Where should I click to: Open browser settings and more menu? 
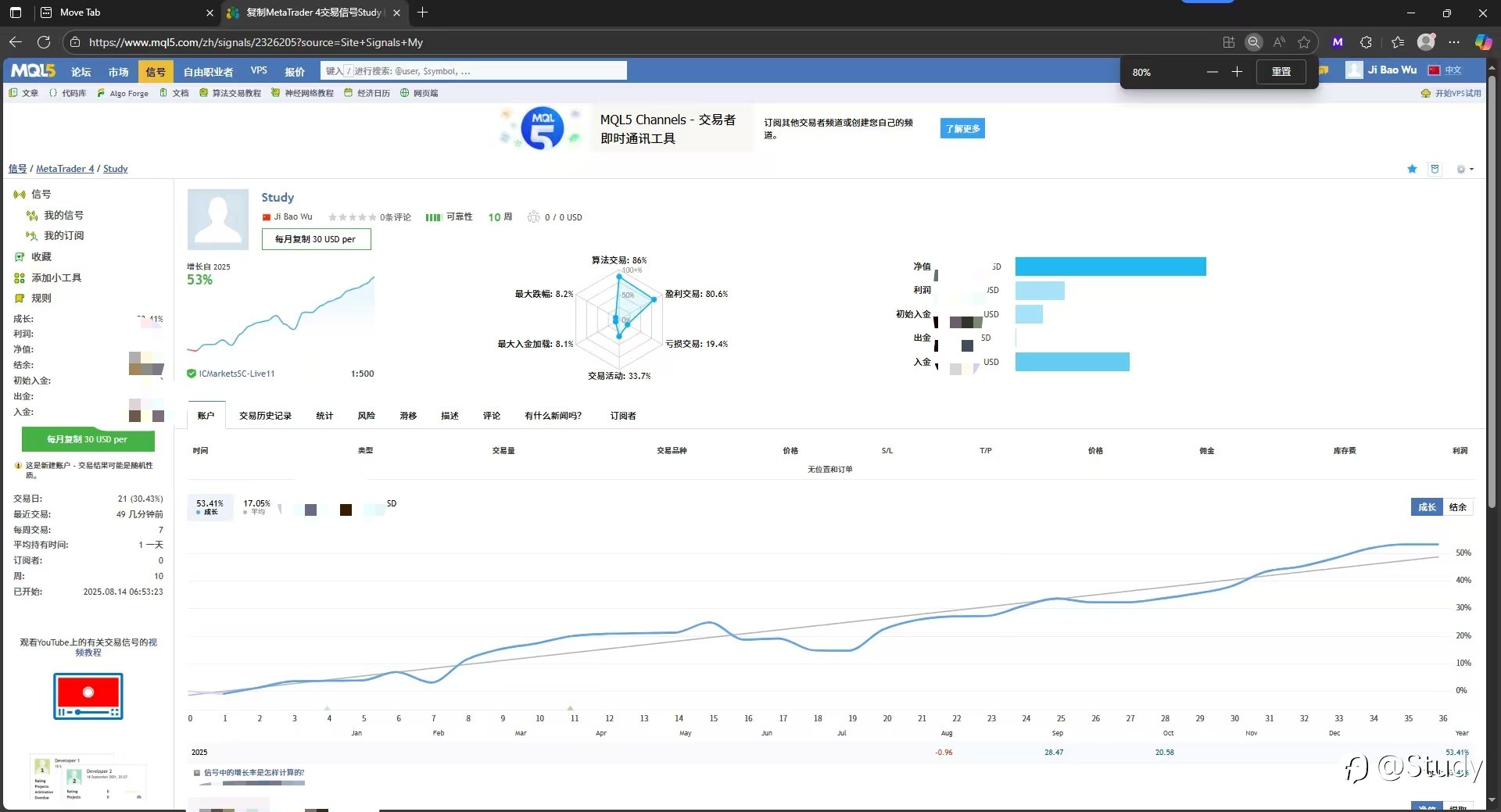pos(1454,42)
